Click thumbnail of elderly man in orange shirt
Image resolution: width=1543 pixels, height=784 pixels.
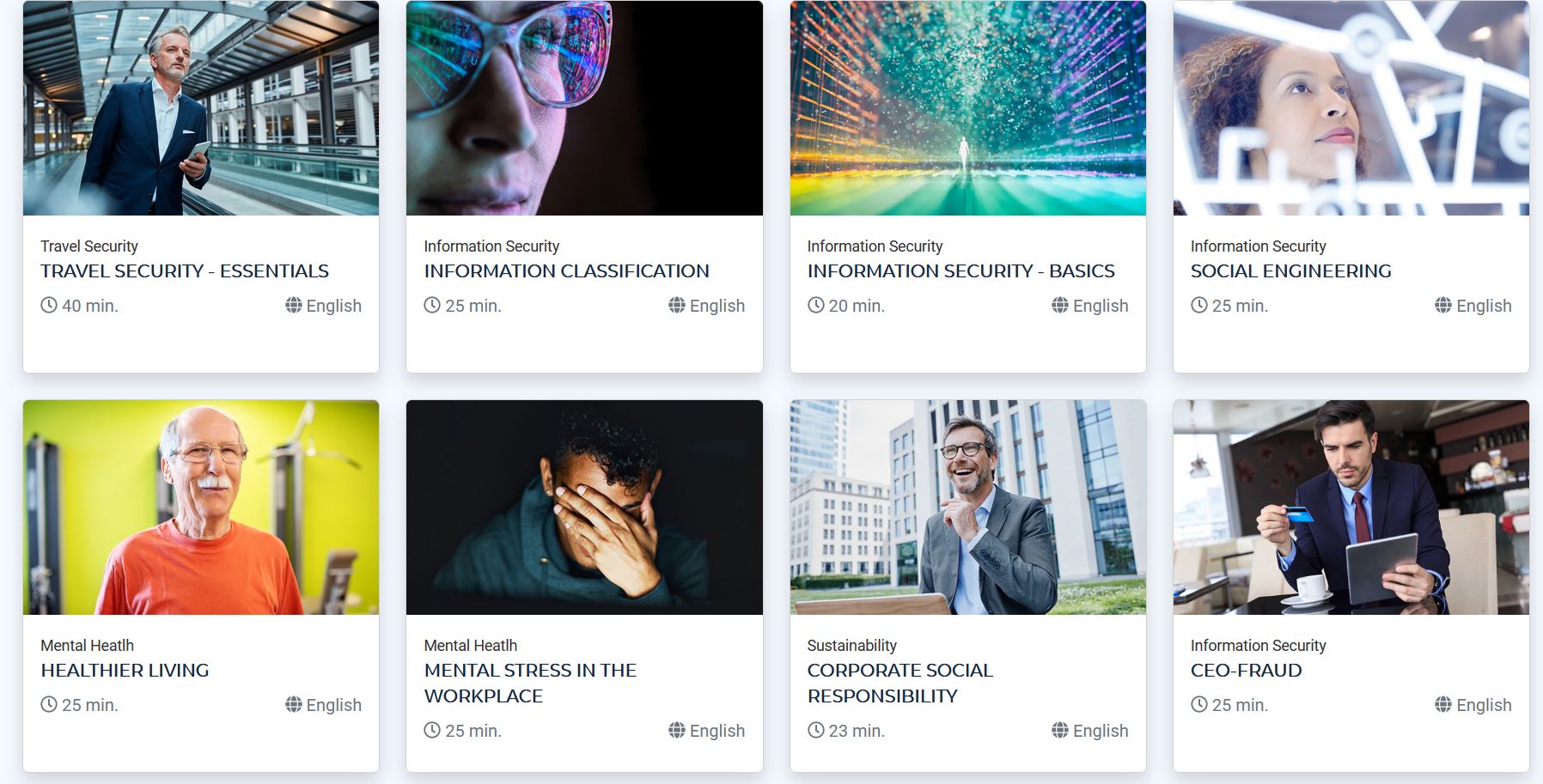(x=201, y=507)
